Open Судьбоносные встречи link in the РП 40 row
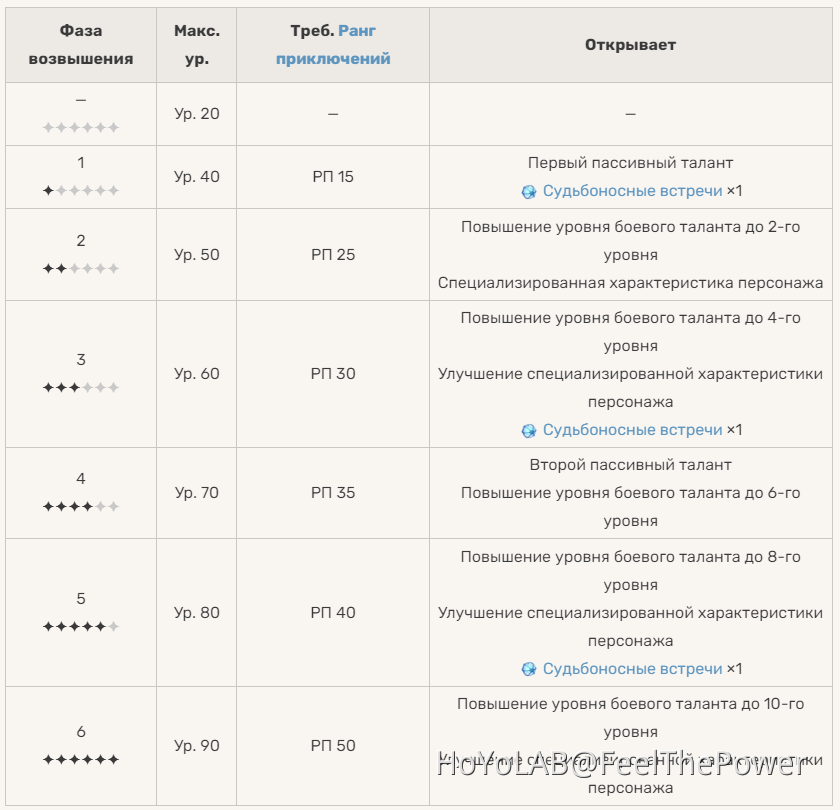 tap(632, 669)
